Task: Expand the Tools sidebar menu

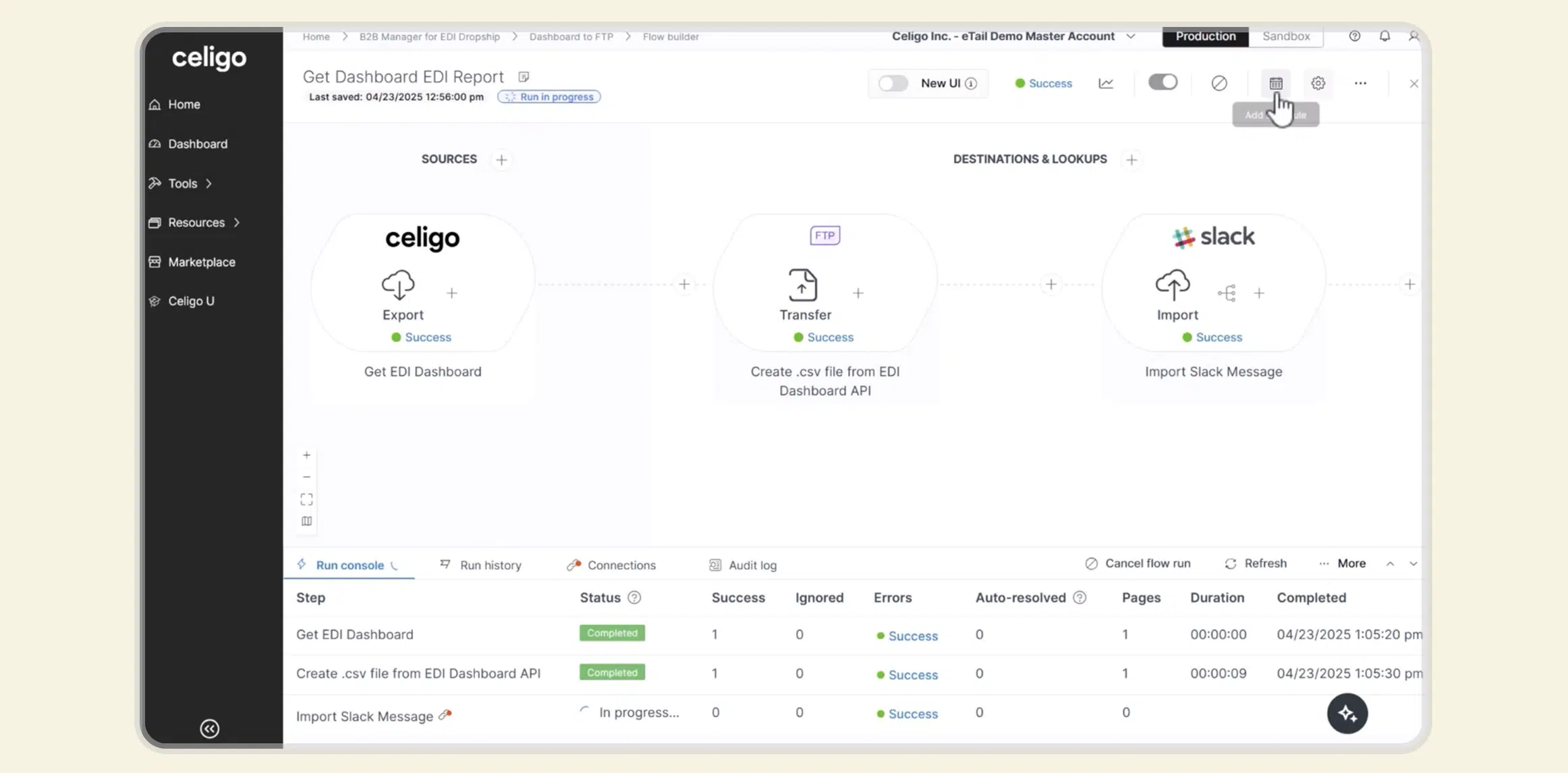Action: (183, 183)
